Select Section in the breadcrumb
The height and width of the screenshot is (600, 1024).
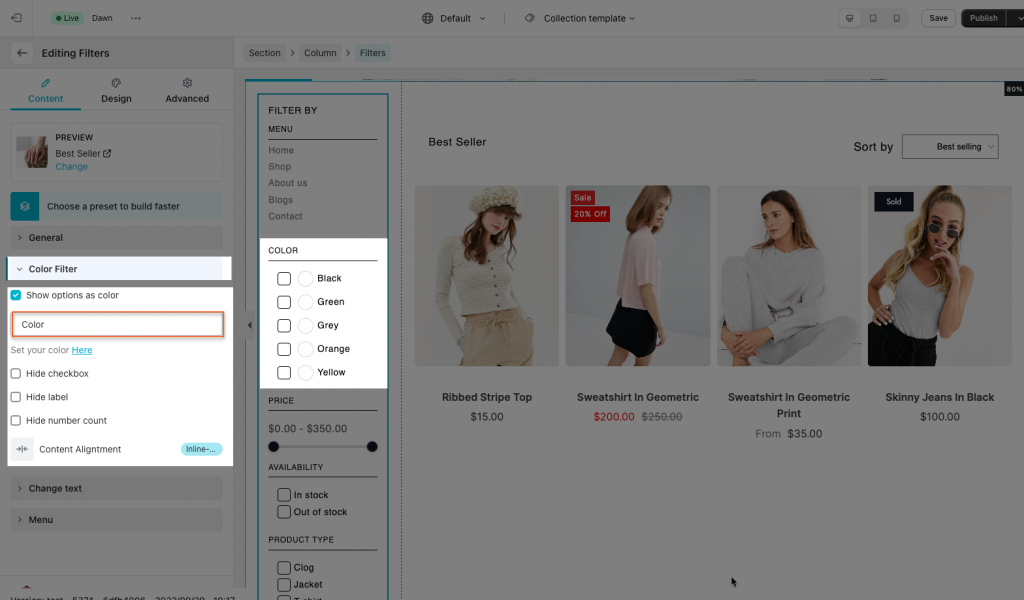264,53
